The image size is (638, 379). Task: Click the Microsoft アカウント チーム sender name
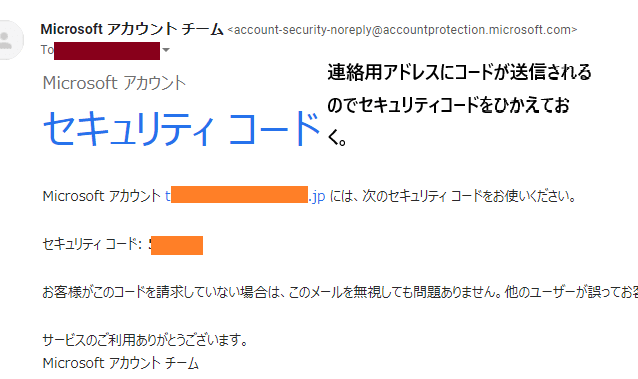tap(132, 29)
